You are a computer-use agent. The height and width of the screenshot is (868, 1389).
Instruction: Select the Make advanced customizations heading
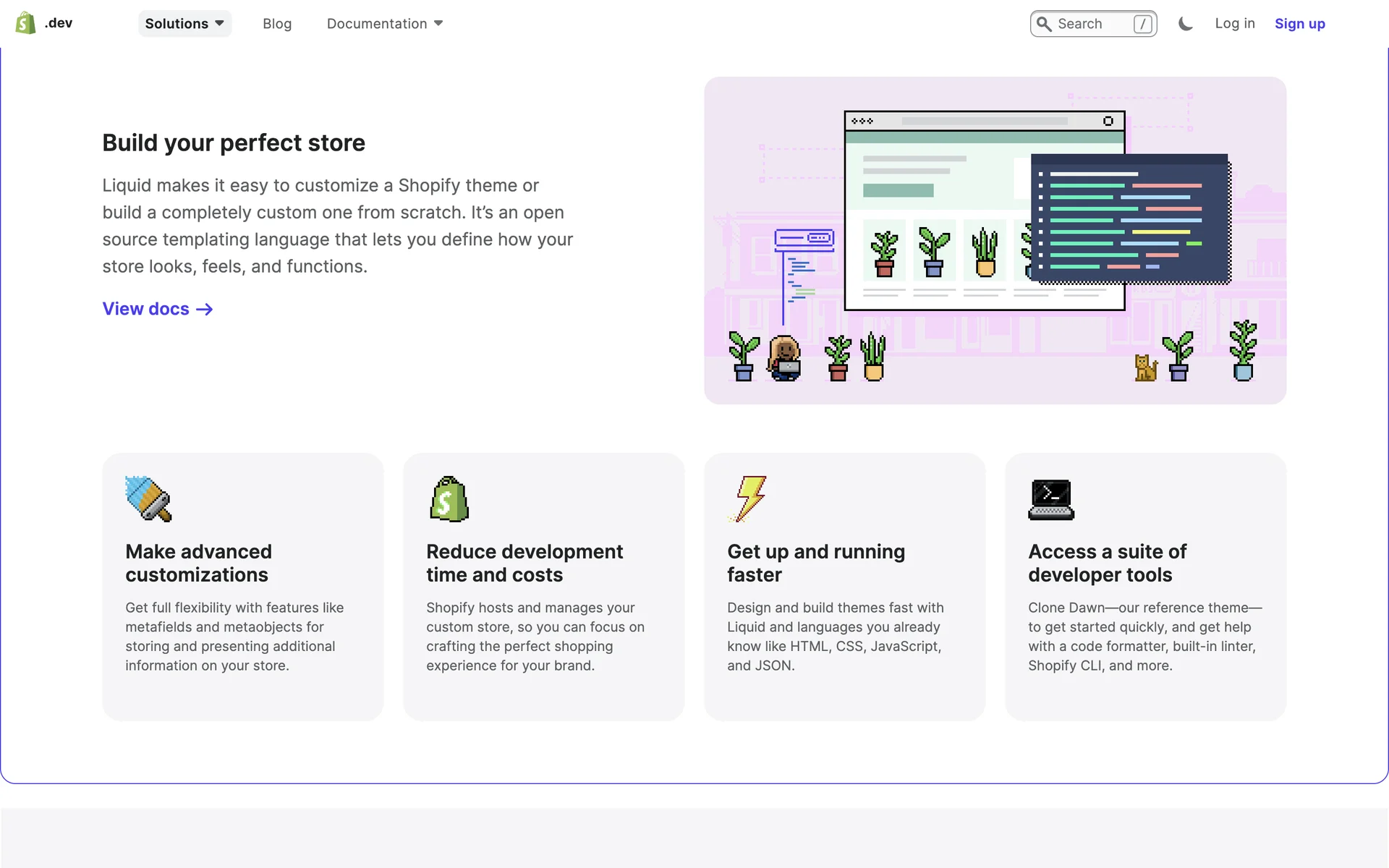point(199,563)
